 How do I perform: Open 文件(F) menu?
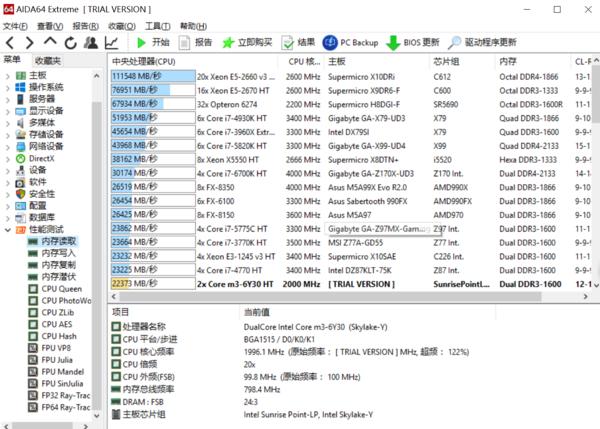pyautogui.click(x=15, y=26)
